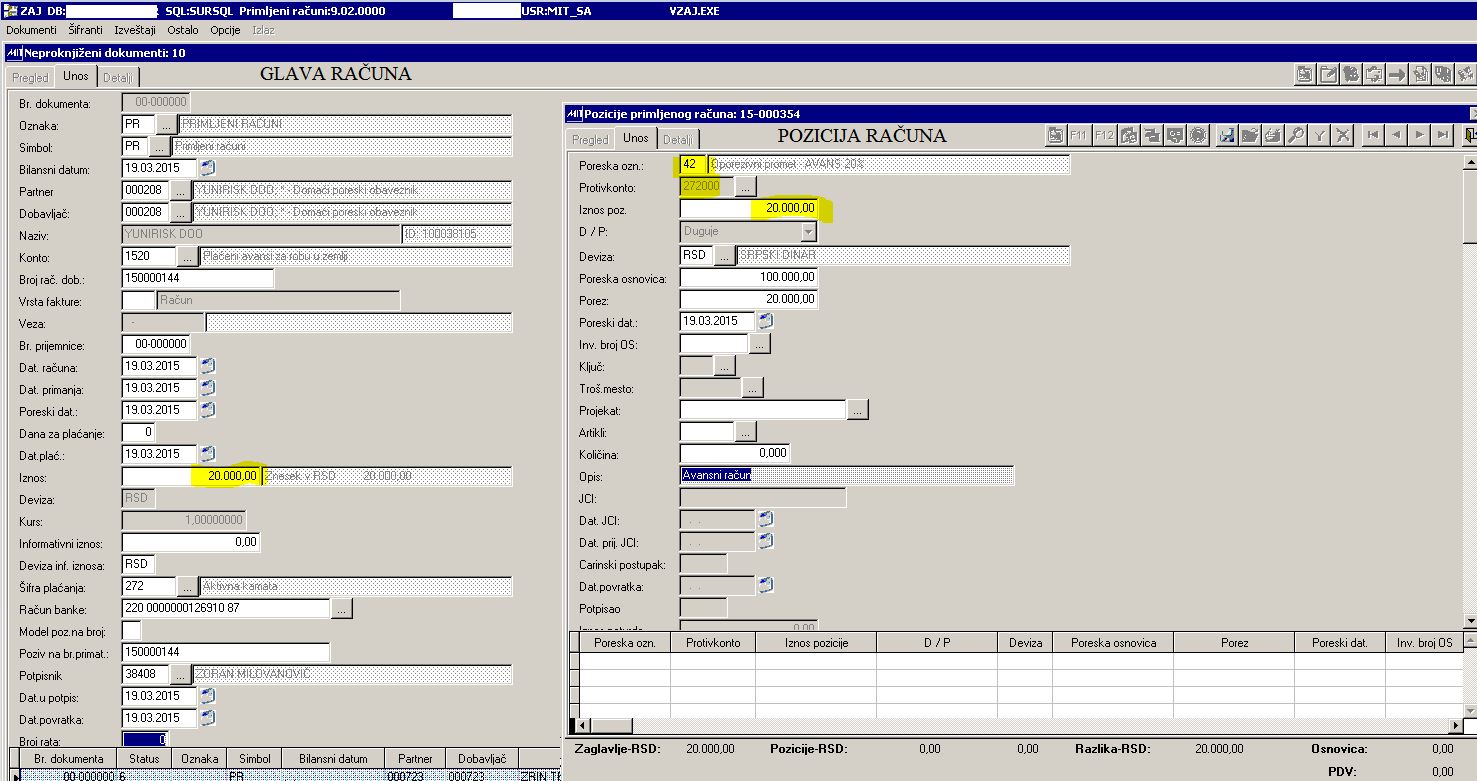The height and width of the screenshot is (781, 1477).
Task: Open lookup for Račun banke
Action: click(341, 608)
